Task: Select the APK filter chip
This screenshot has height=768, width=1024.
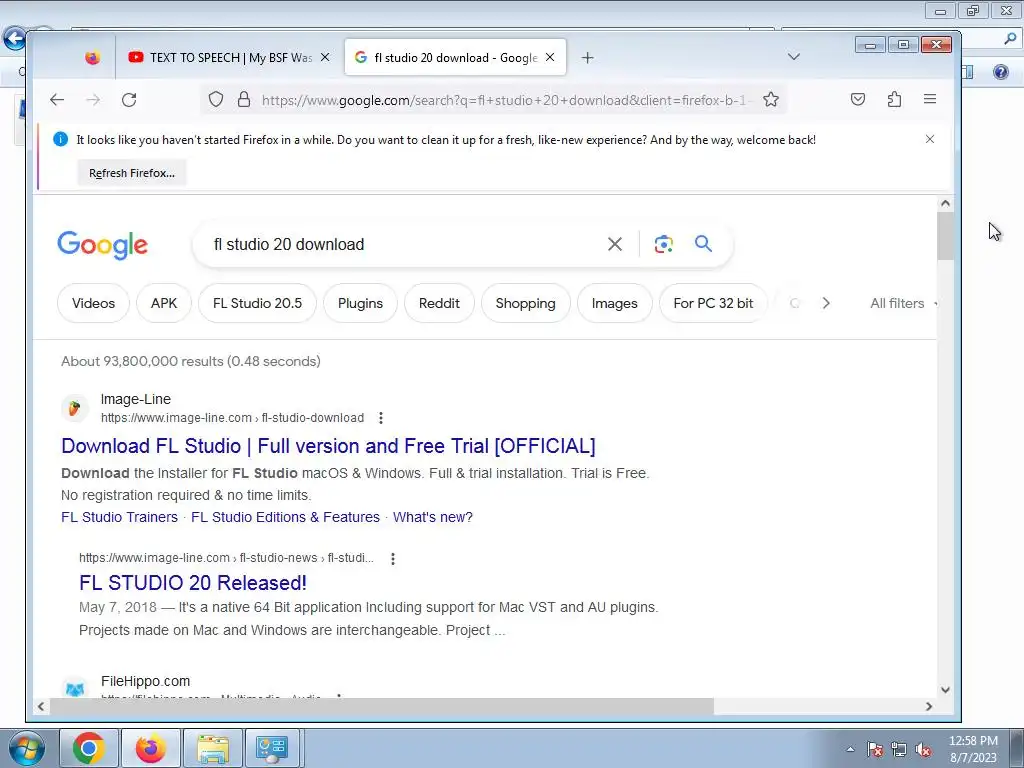Action: [164, 303]
